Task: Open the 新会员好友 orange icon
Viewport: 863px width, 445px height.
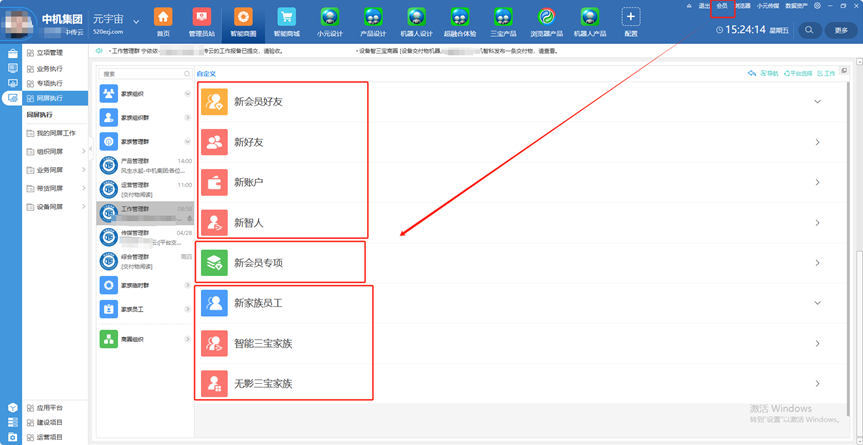Action: (x=214, y=102)
